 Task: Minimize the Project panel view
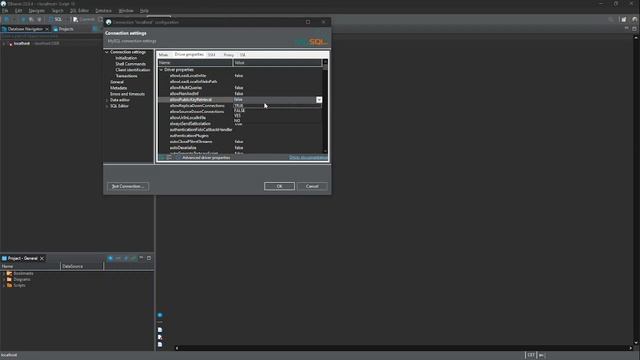point(141,258)
